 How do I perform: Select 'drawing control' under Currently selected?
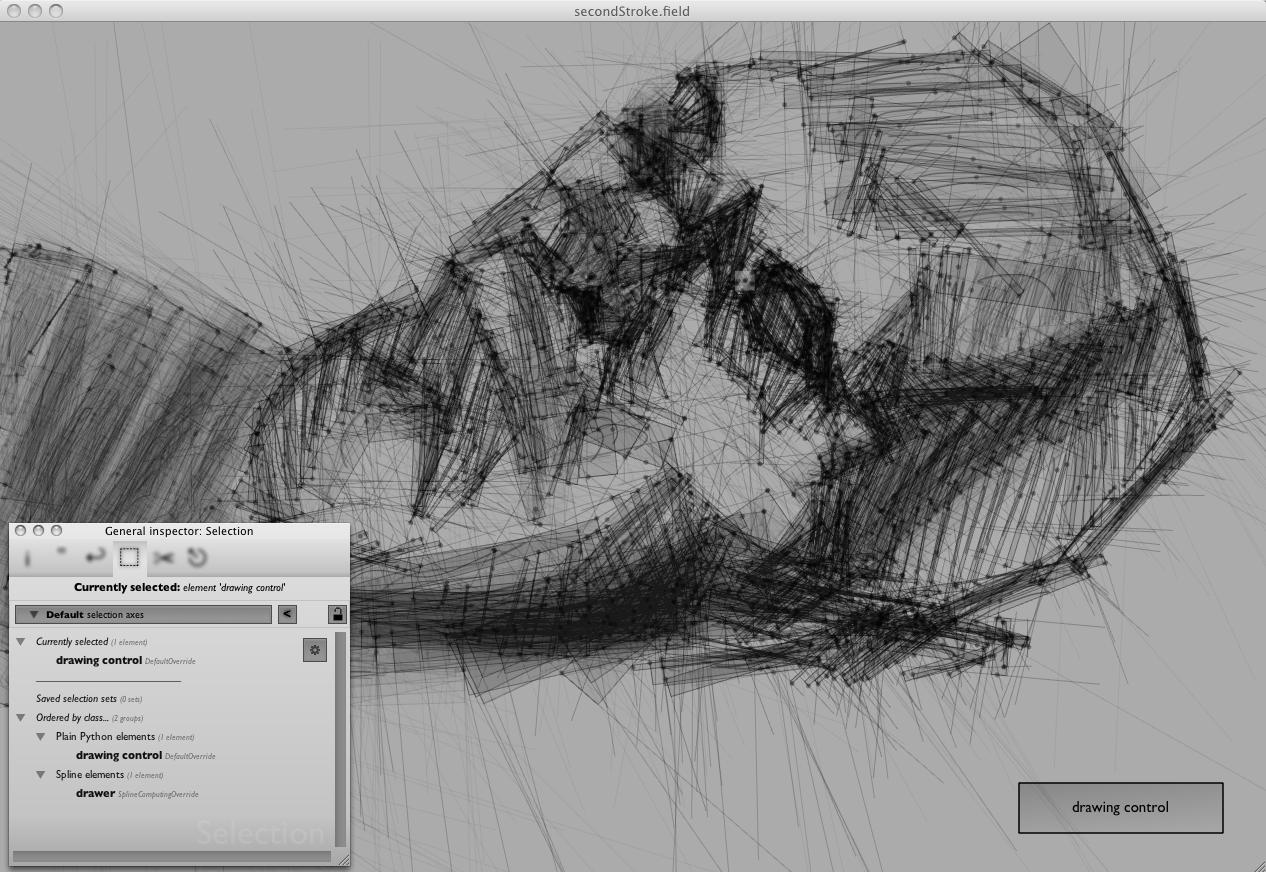click(x=99, y=660)
